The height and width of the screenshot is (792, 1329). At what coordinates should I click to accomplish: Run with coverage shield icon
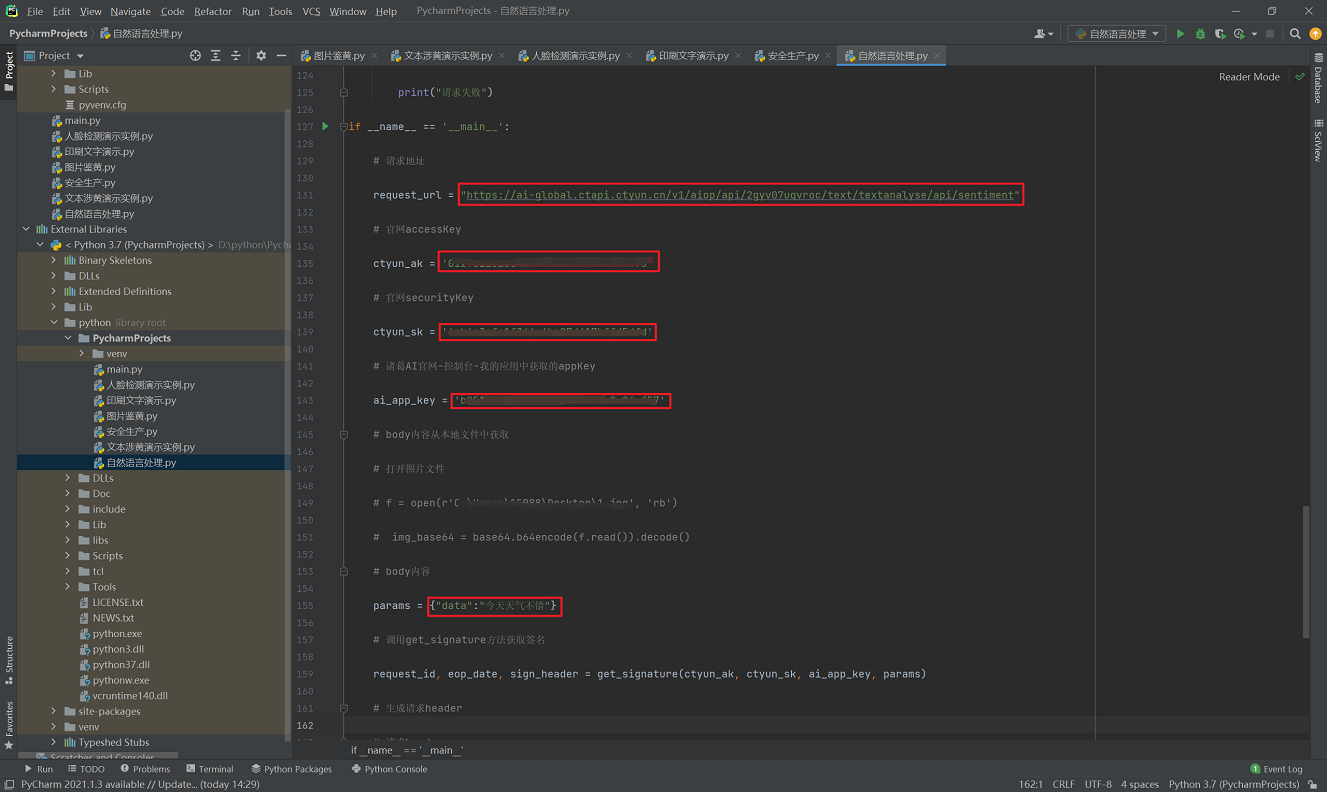click(x=1220, y=34)
